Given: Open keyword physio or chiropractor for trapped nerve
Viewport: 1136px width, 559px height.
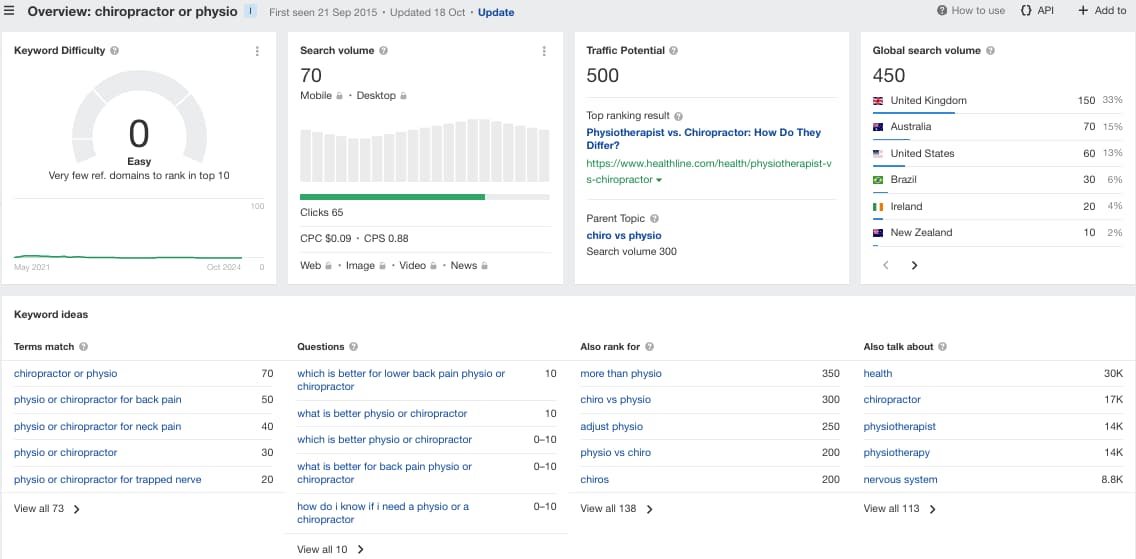Looking at the screenshot, I should pyautogui.click(x=108, y=479).
